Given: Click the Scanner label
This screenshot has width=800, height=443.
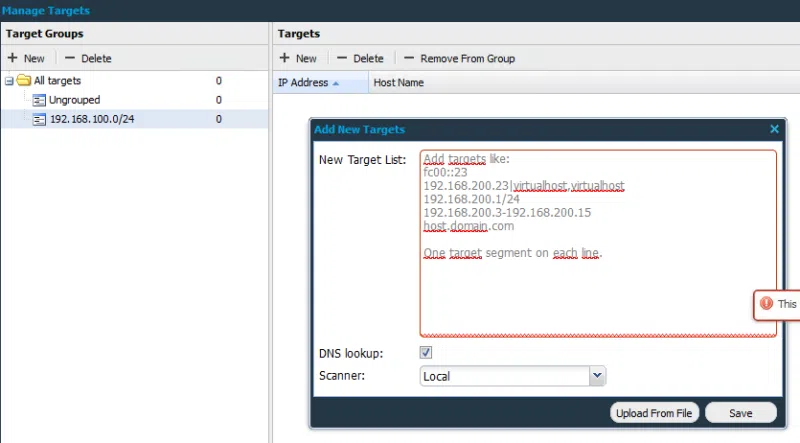Looking at the screenshot, I should 342,376.
